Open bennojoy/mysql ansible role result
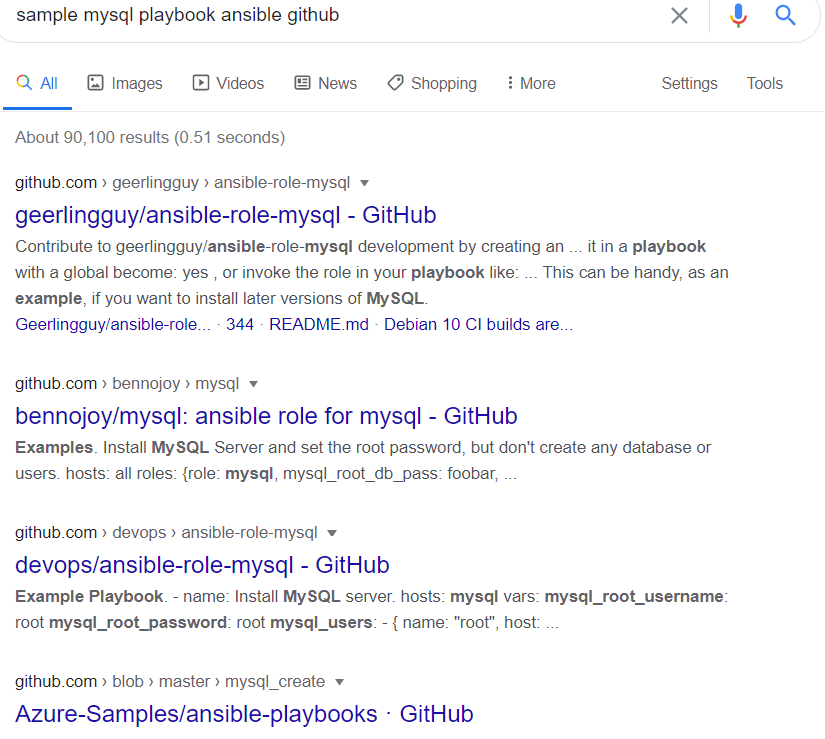825x739 pixels. click(x=266, y=416)
